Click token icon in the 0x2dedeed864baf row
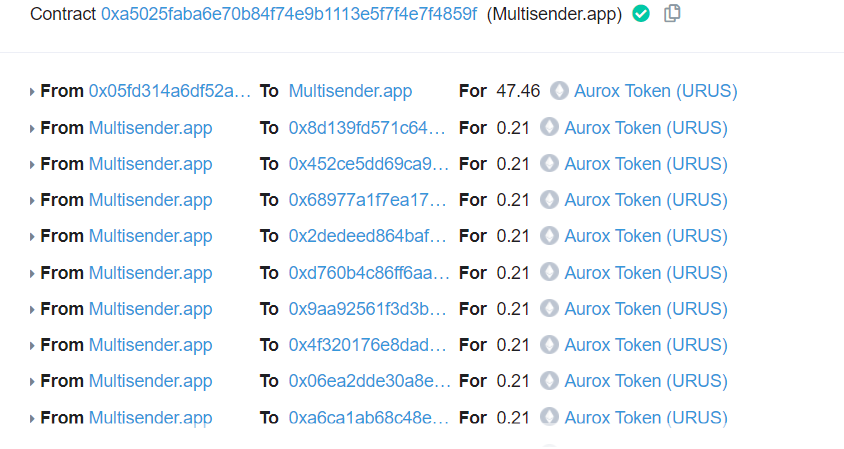Screen dimensions: 844x449 [549, 236]
